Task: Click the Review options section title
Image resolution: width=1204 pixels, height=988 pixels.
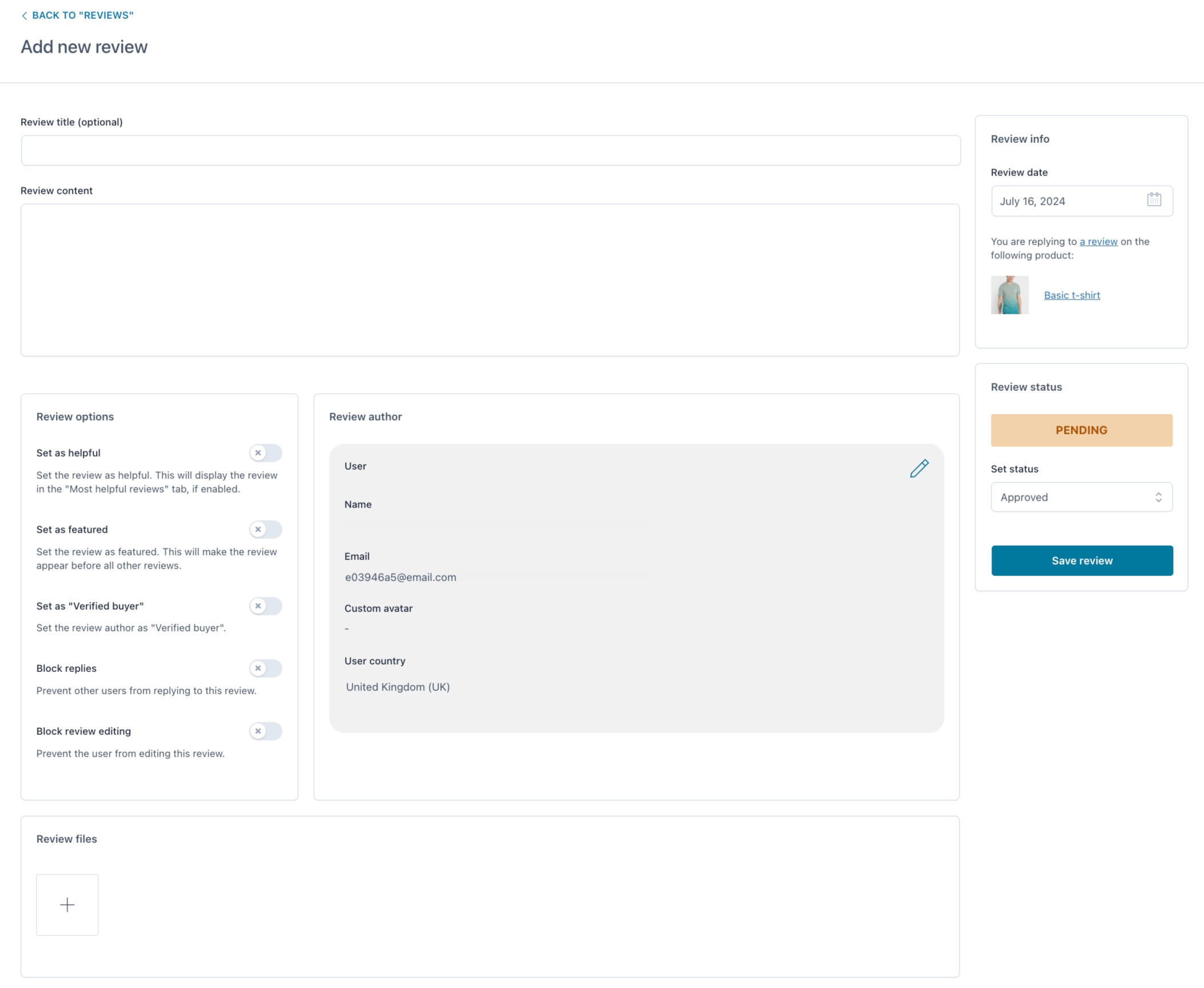Action: coord(75,417)
